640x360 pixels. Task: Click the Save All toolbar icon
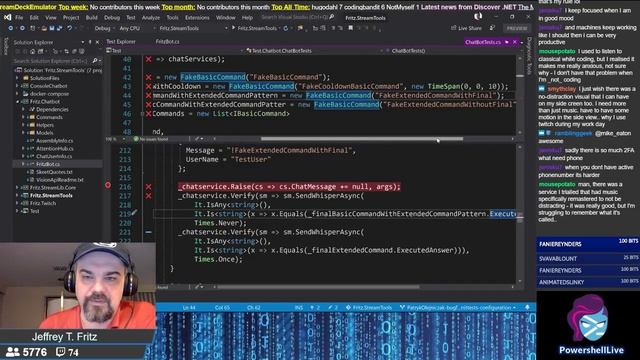(x=59, y=28)
